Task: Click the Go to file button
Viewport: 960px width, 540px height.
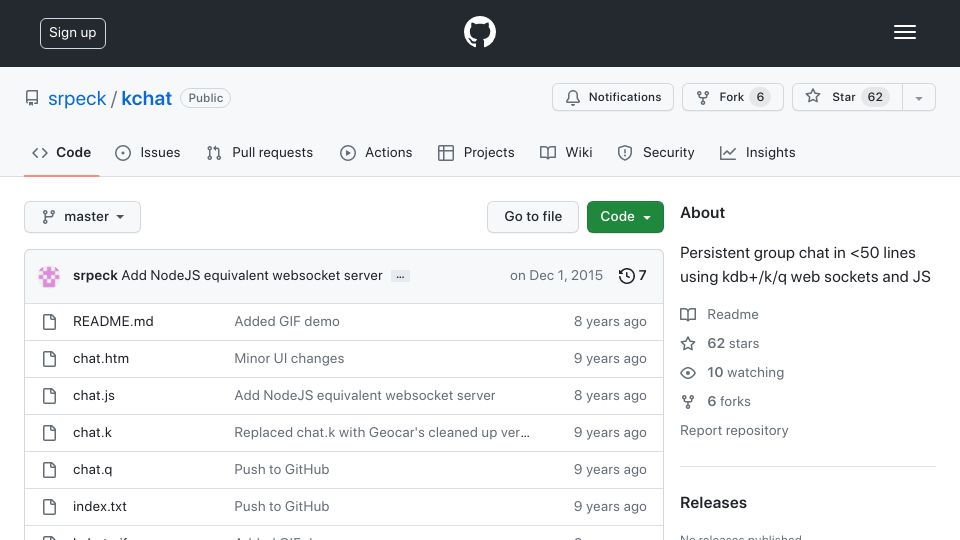Action: click(x=533, y=217)
